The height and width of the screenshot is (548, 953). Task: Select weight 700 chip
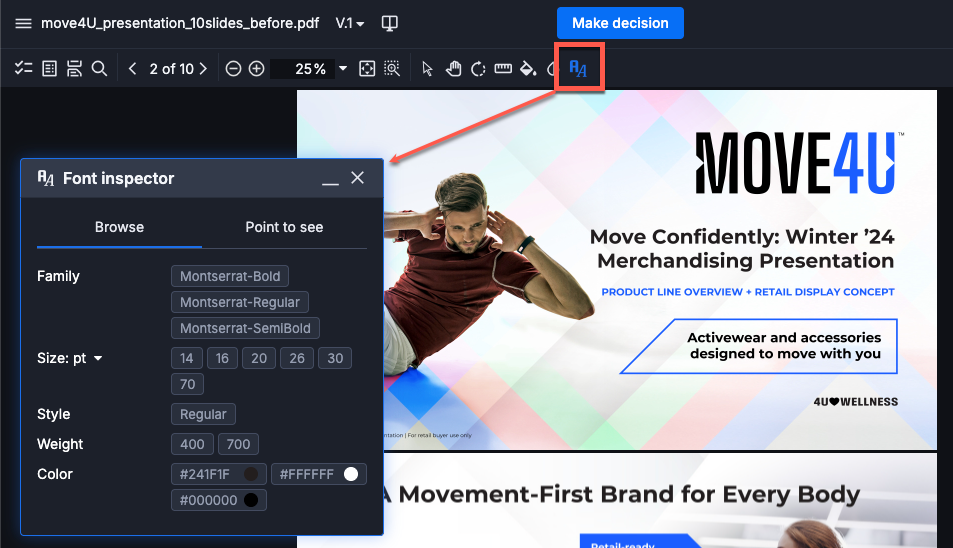(238, 445)
